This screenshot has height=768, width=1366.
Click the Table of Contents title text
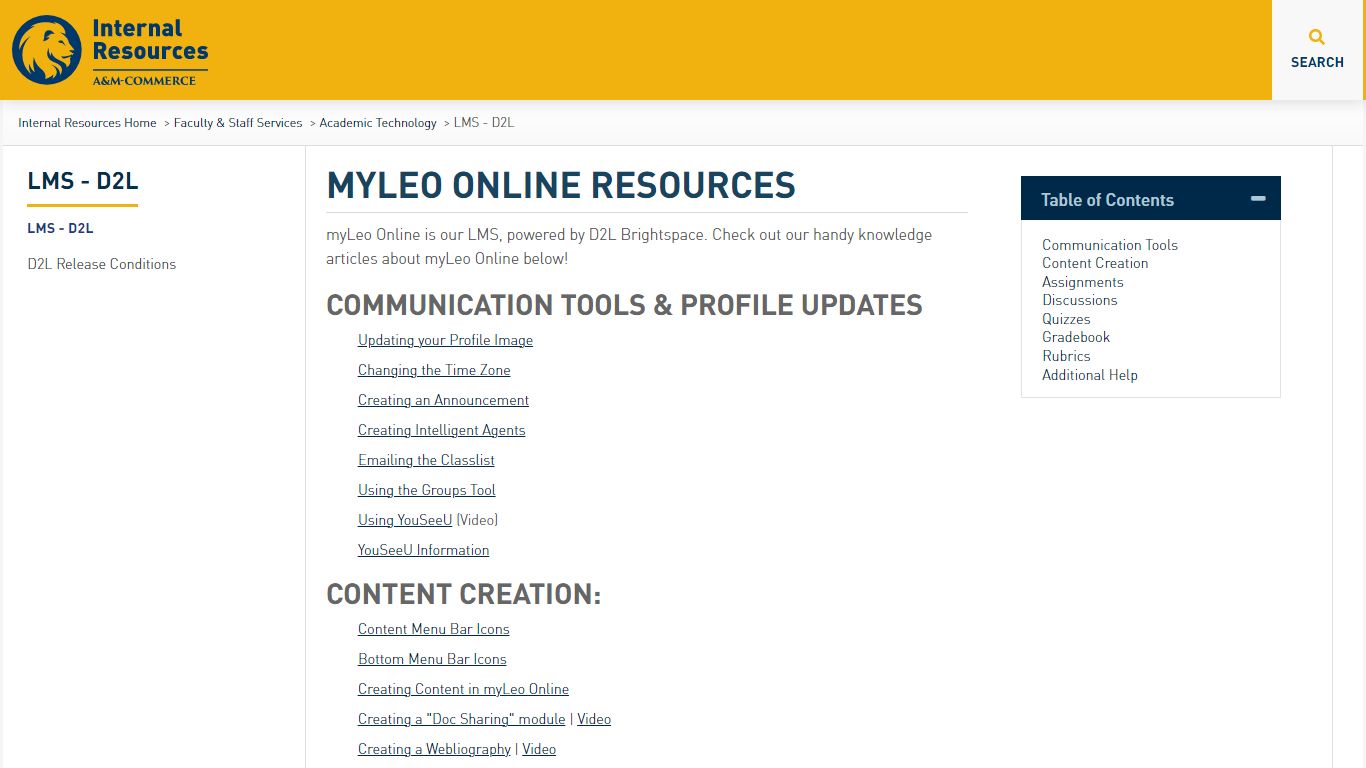[1107, 200]
